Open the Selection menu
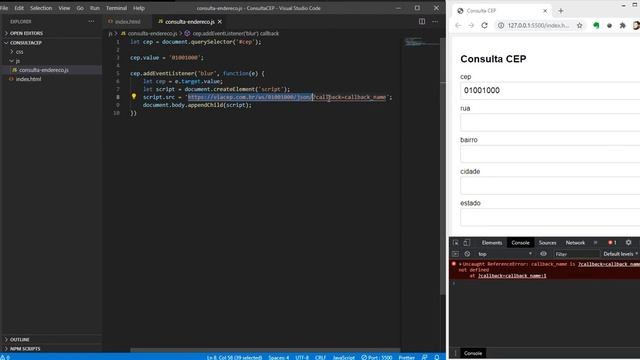This screenshot has height=360, width=640. 41,8
